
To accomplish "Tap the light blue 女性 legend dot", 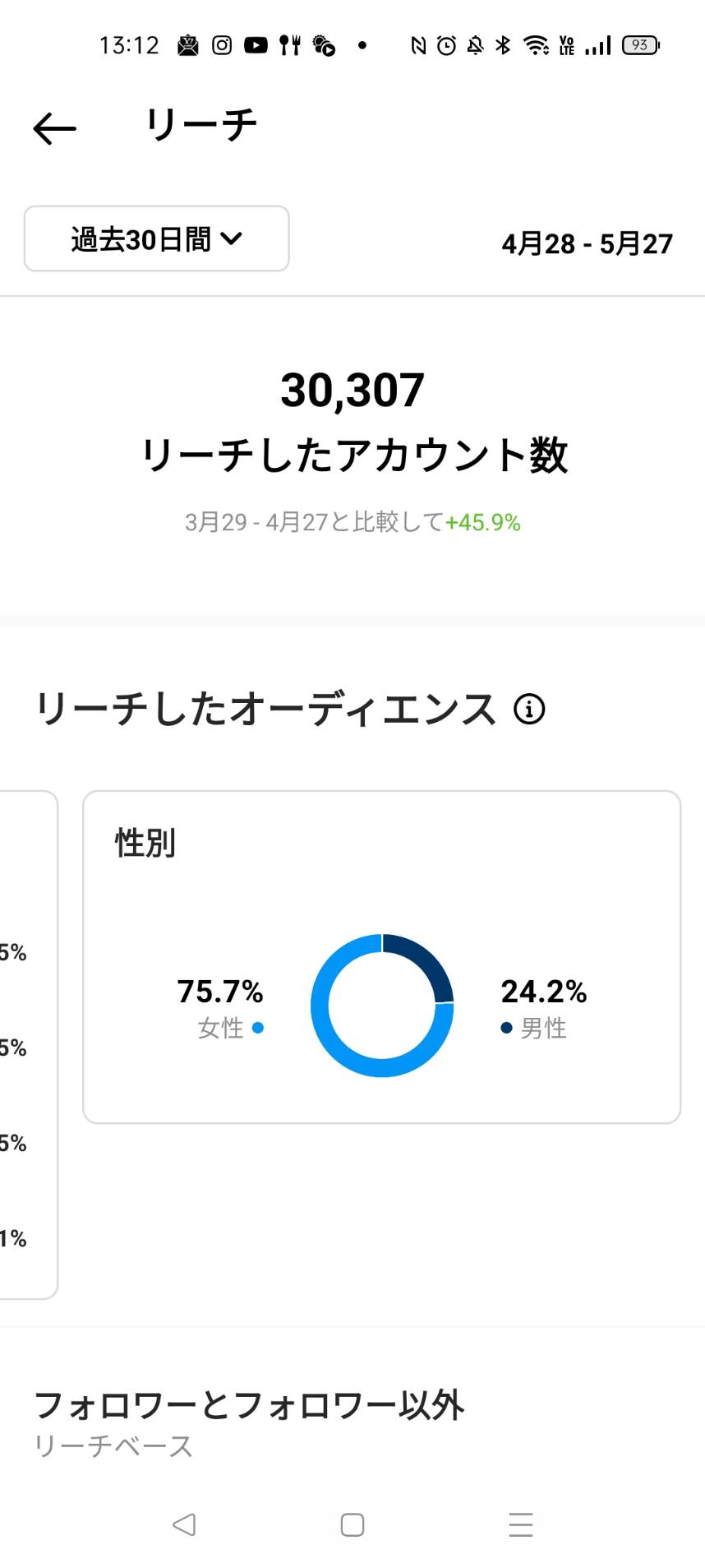I will pos(258,1028).
